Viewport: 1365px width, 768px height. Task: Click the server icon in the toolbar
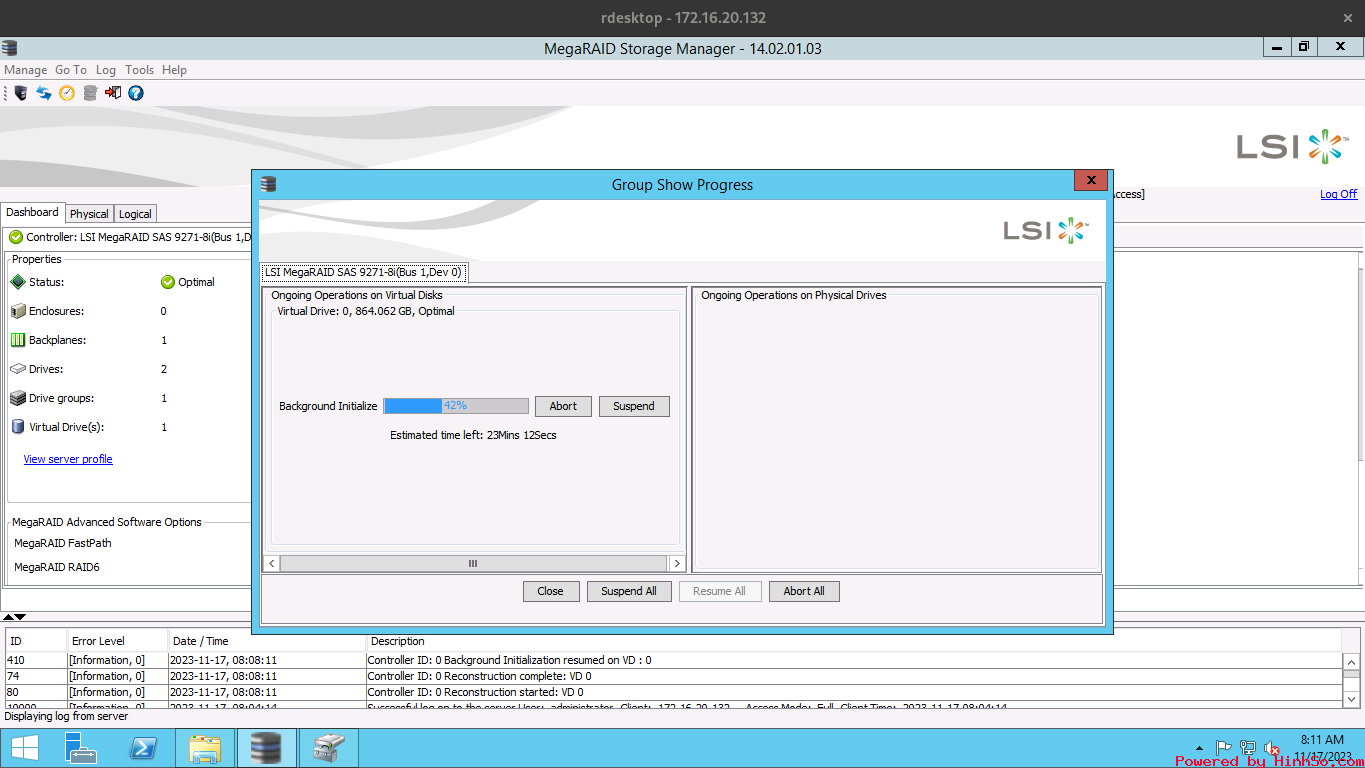pos(21,93)
